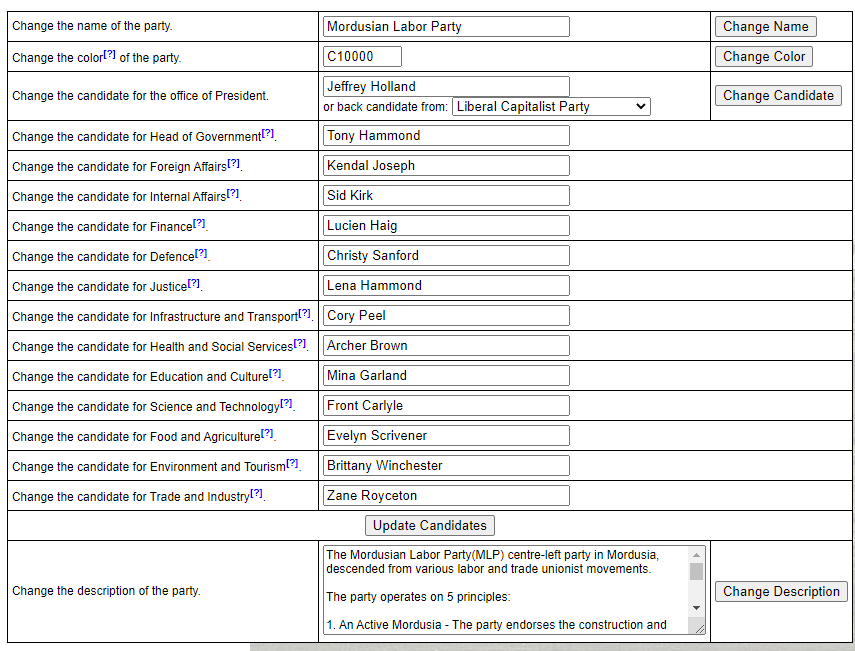Click the President candidate field Jeffrey Holland
855x651 pixels.
coord(446,87)
